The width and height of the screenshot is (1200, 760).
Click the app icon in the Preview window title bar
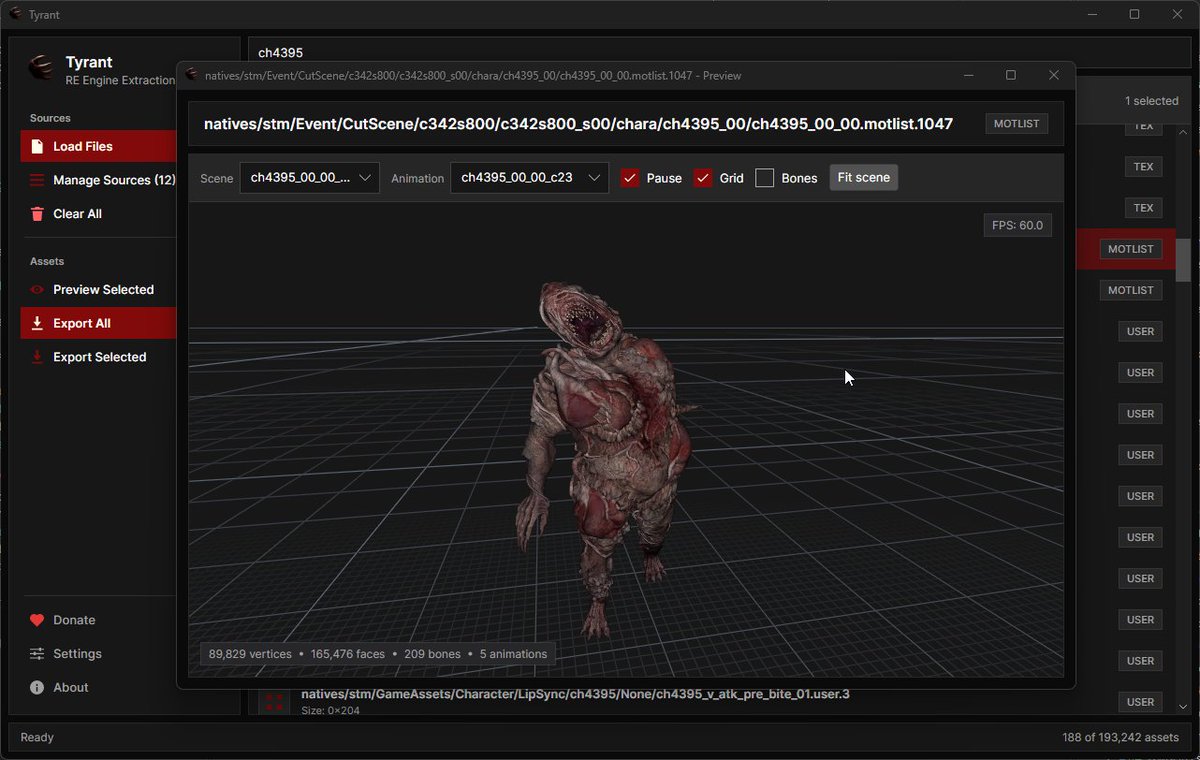pyautogui.click(x=192, y=75)
